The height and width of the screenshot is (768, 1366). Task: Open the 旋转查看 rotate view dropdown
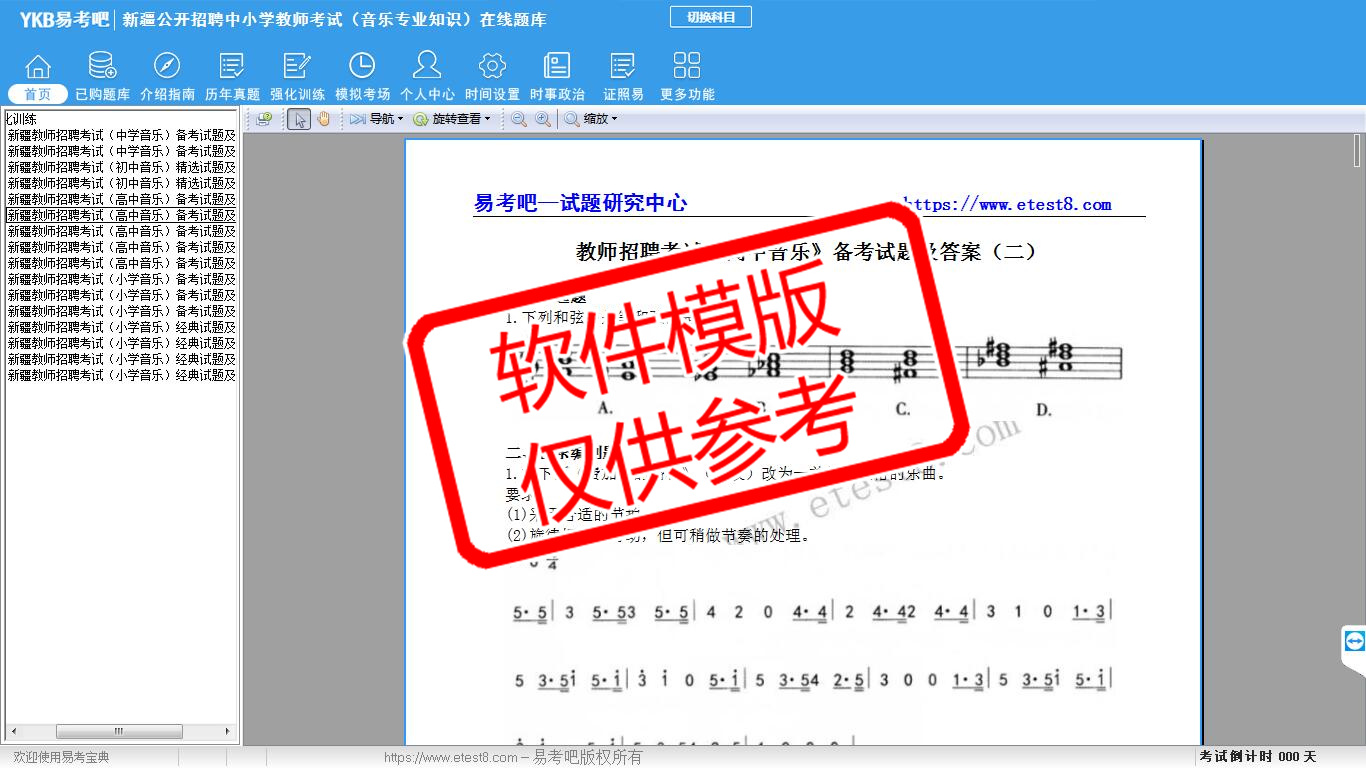coord(452,119)
